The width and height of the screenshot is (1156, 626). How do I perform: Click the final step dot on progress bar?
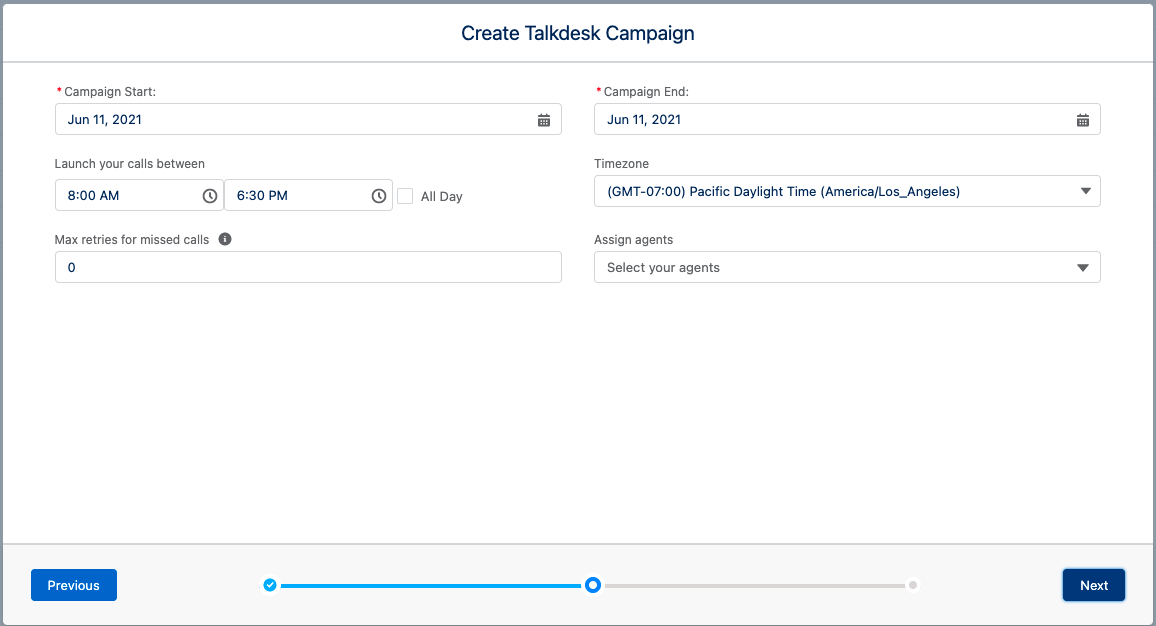(x=912, y=585)
